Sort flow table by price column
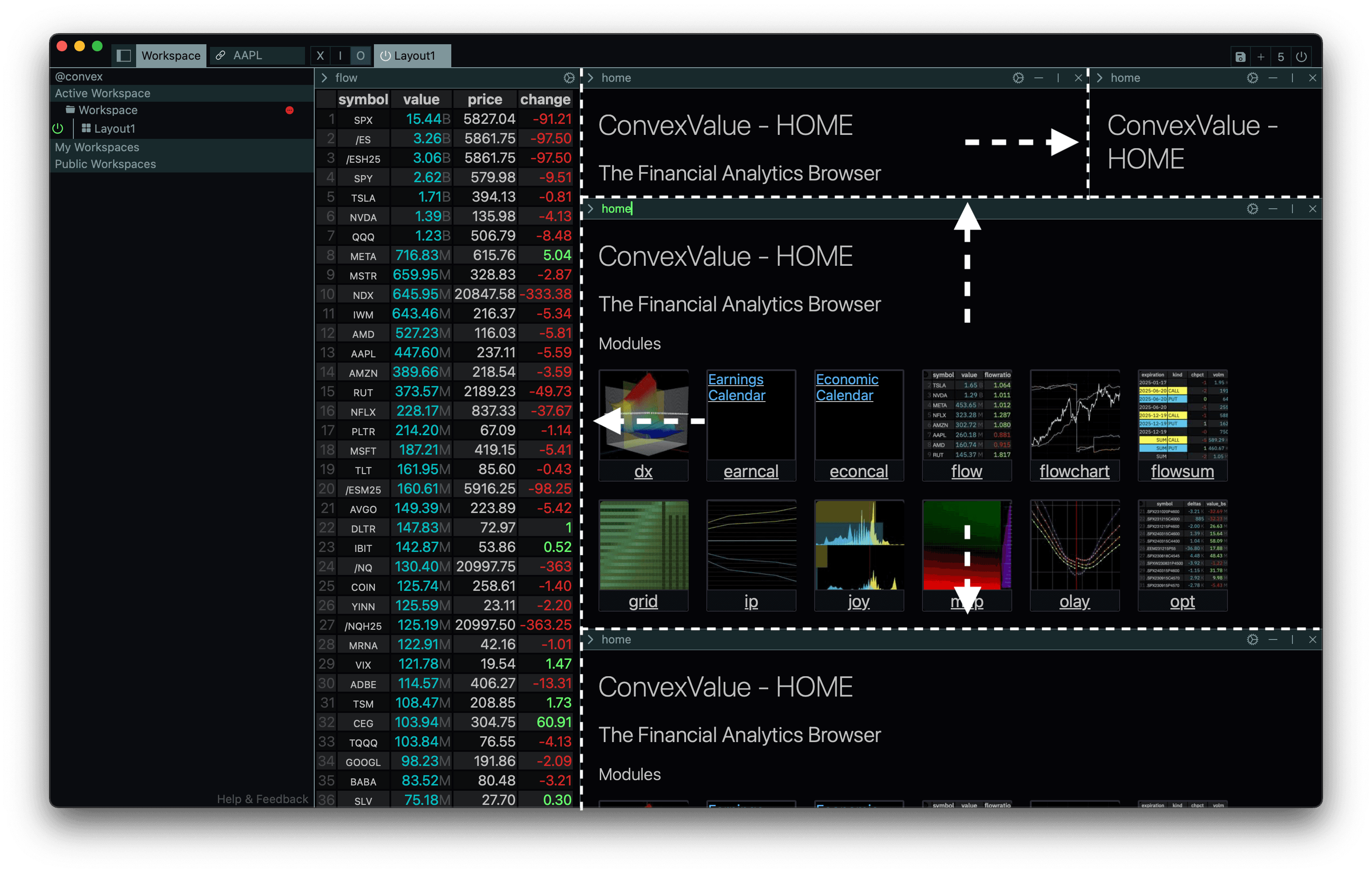The height and width of the screenshot is (873, 1372). click(485, 99)
